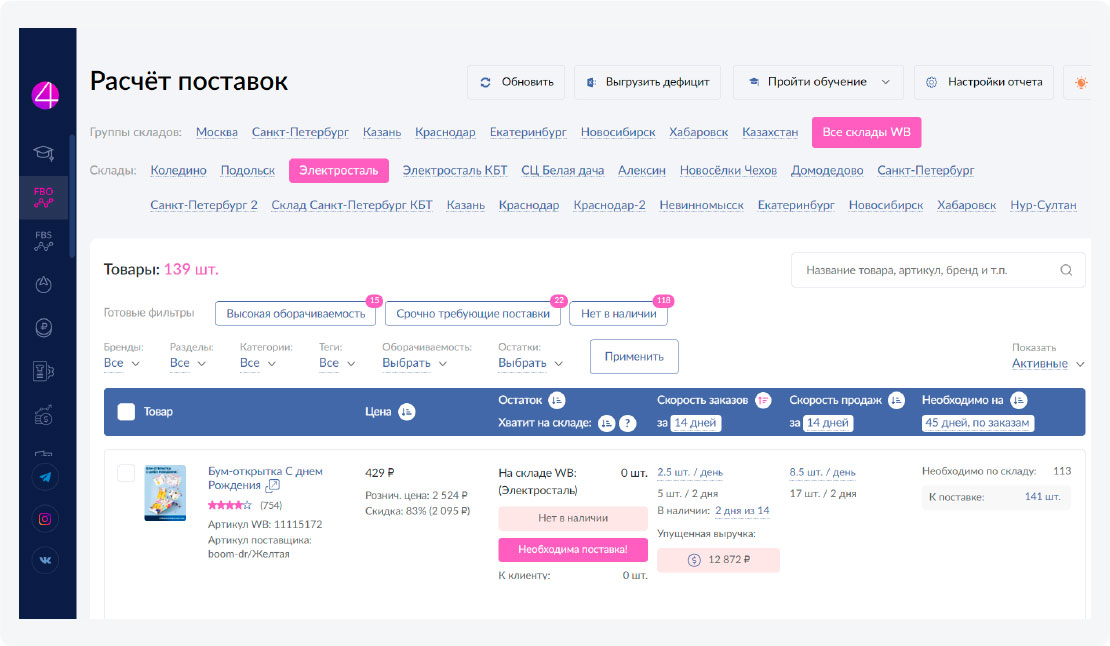Viewport: 1110px width, 646px height.
Task: Open the VK social icon
Action: pos(45,560)
